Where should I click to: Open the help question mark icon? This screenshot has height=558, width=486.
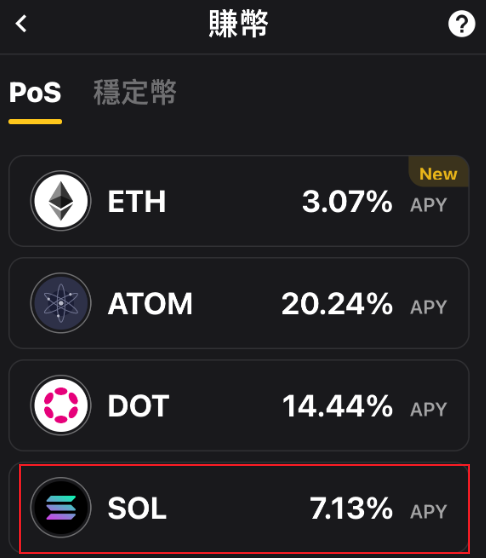click(461, 24)
